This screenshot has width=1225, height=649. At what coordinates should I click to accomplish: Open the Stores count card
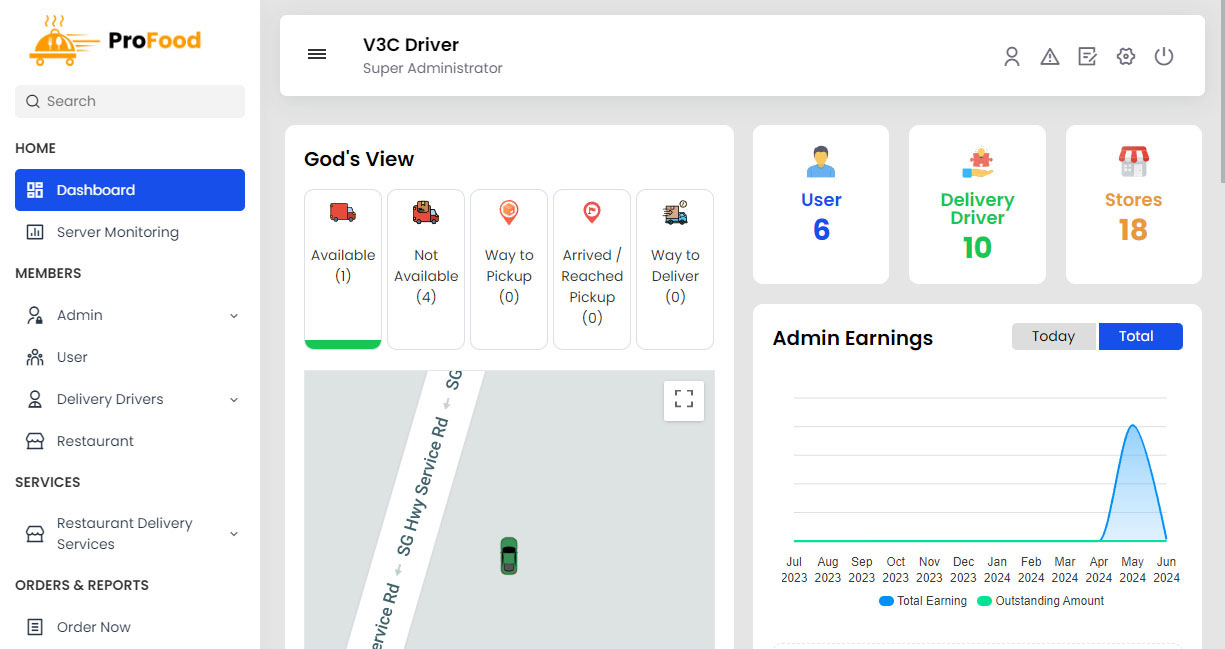click(x=1133, y=204)
